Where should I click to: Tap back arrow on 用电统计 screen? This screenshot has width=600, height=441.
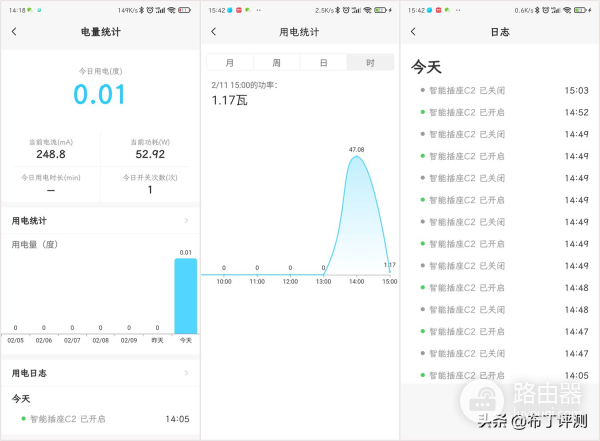pyautogui.click(x=214, y=32)
